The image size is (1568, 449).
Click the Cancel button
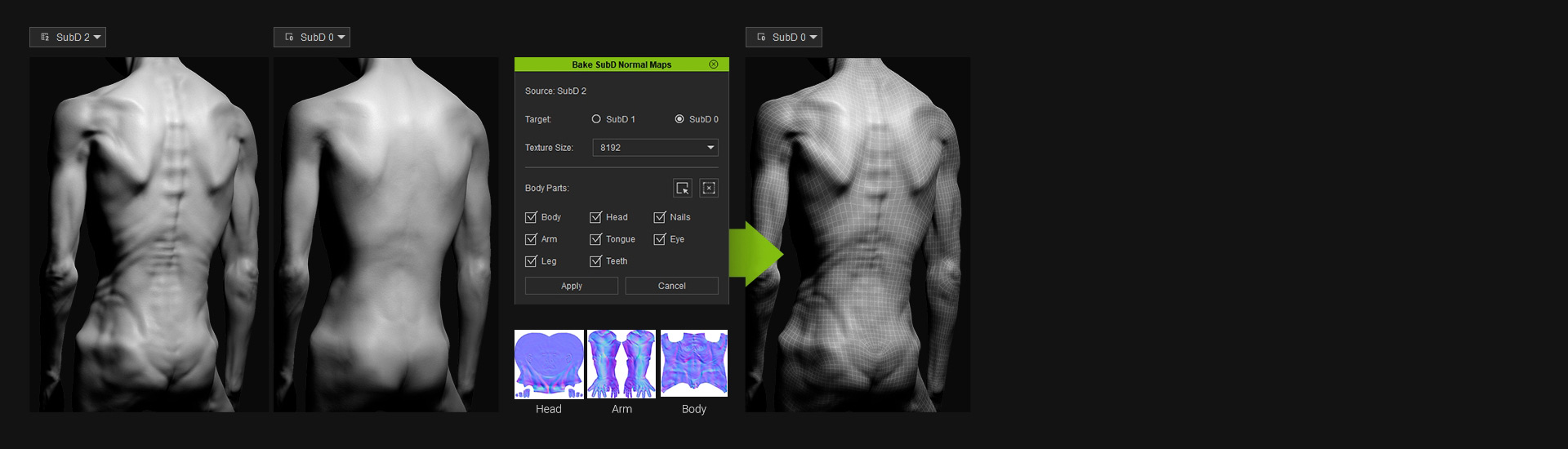671,286
